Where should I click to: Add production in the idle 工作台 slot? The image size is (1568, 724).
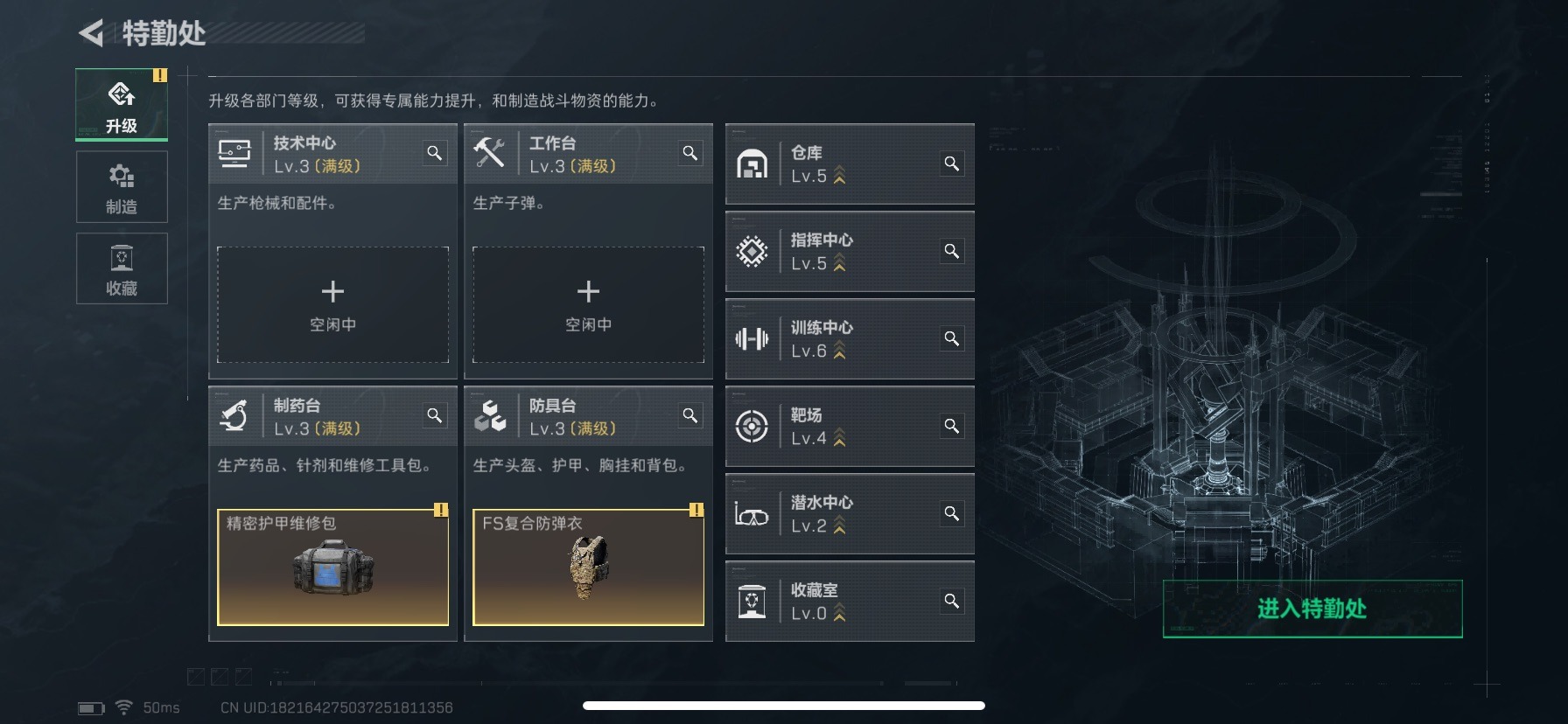[588, 304]
